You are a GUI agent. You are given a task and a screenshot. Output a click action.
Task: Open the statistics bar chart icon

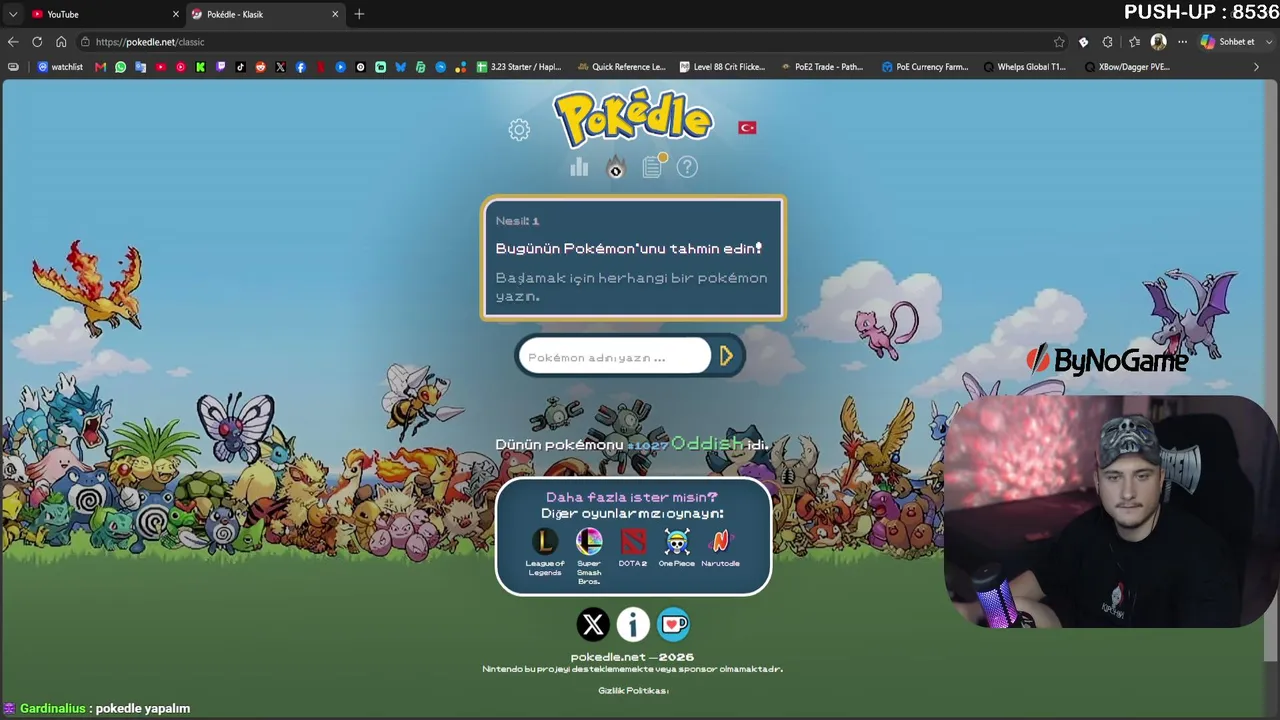coord(579,167)
